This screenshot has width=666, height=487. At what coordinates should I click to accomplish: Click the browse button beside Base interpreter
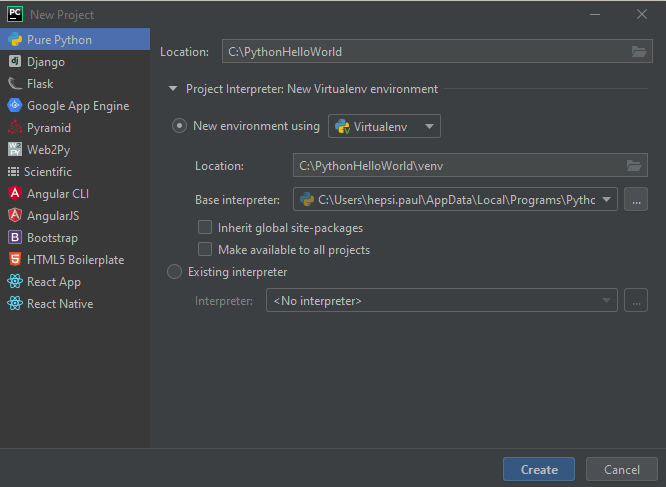tap(636, 200)
